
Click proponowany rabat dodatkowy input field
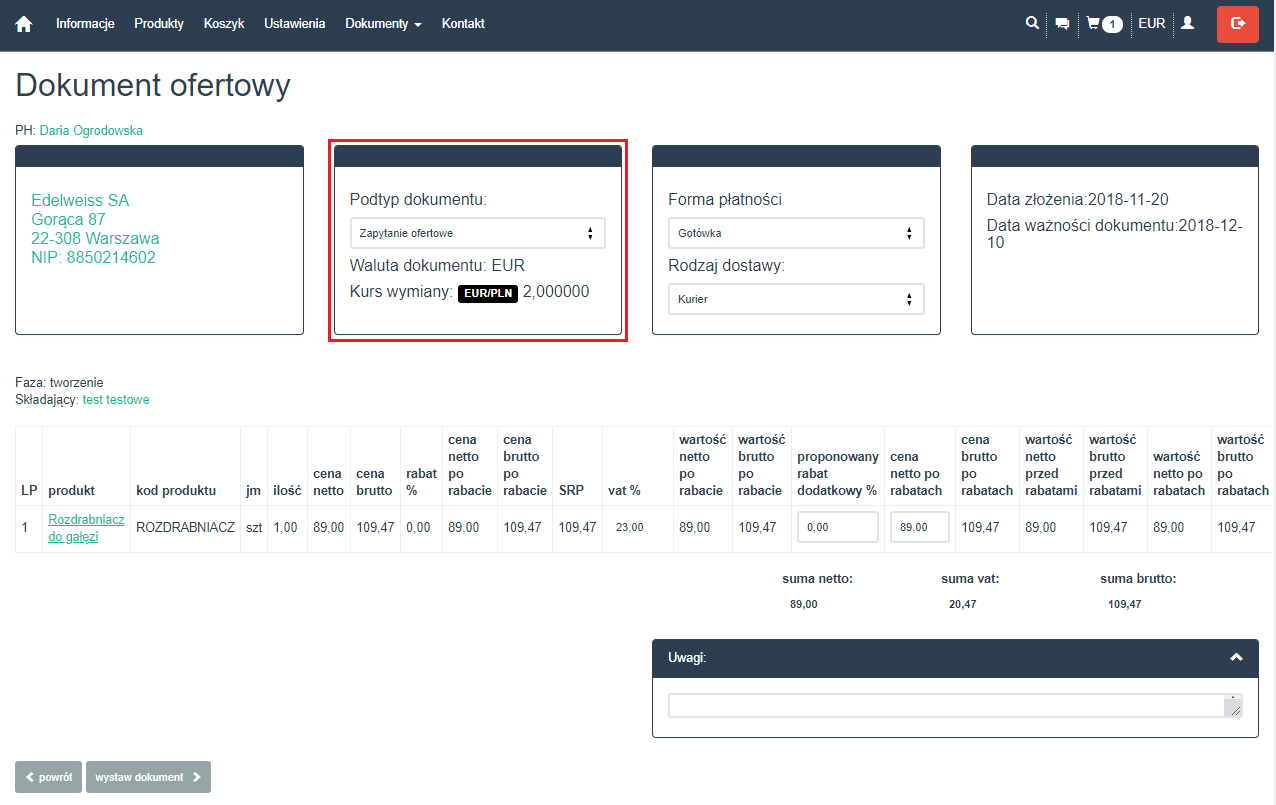coord(837,527)
